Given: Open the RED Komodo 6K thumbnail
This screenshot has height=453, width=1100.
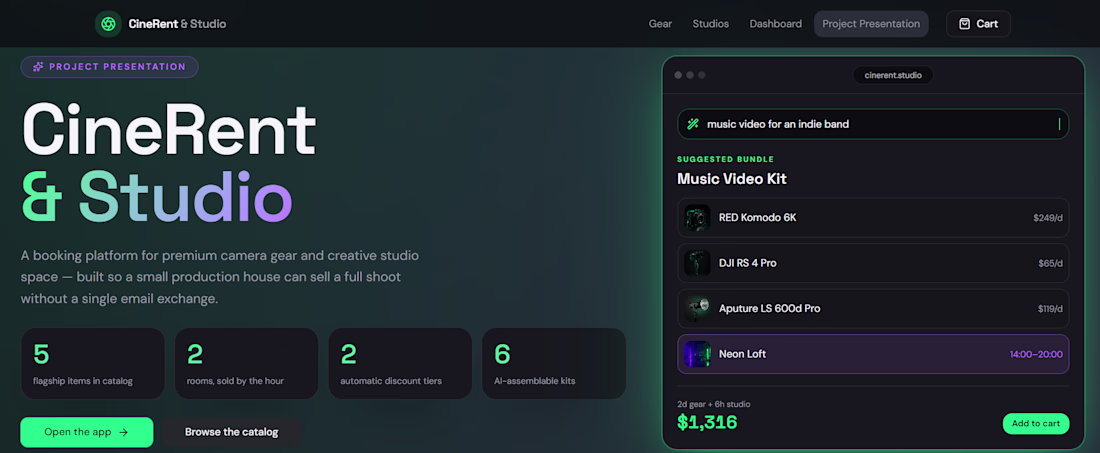Looking at the screenshot, I should tap(697, 217).
